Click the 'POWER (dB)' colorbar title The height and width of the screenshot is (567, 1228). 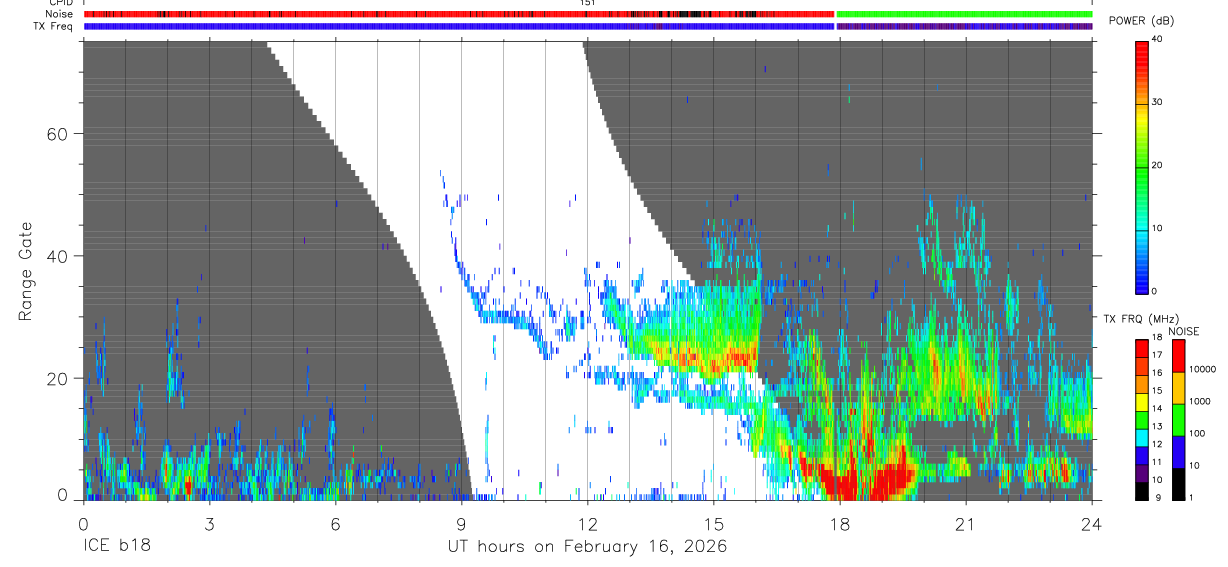click(1142, 21)
